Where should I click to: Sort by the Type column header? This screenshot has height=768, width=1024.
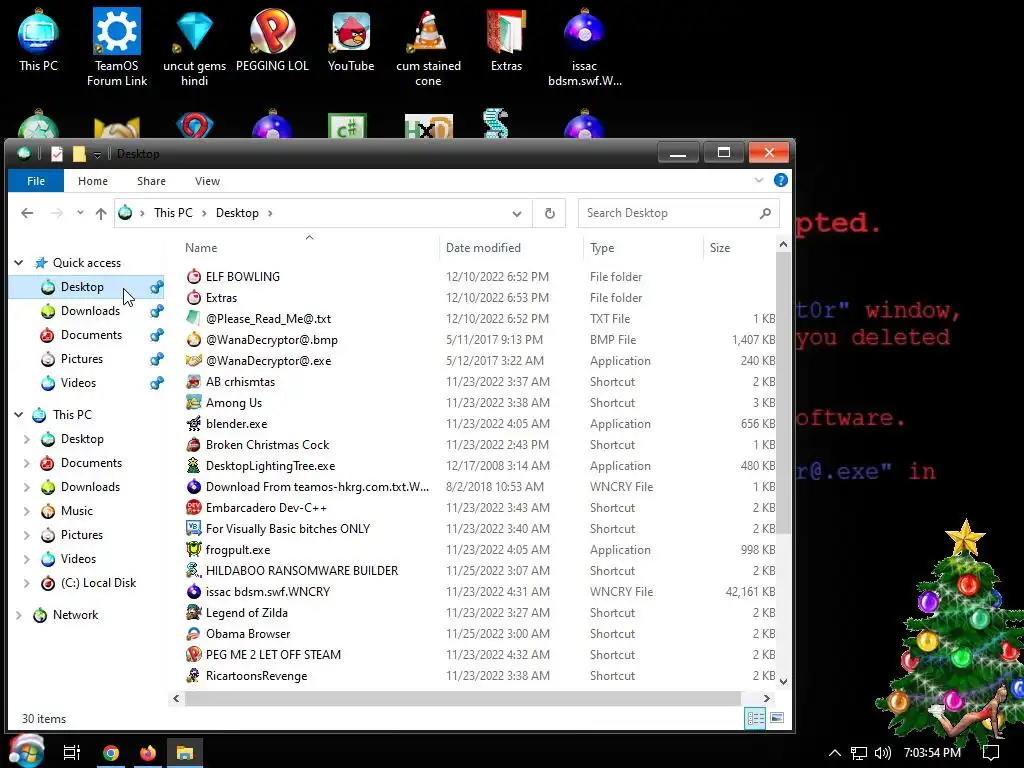click(x=643, y=248)
